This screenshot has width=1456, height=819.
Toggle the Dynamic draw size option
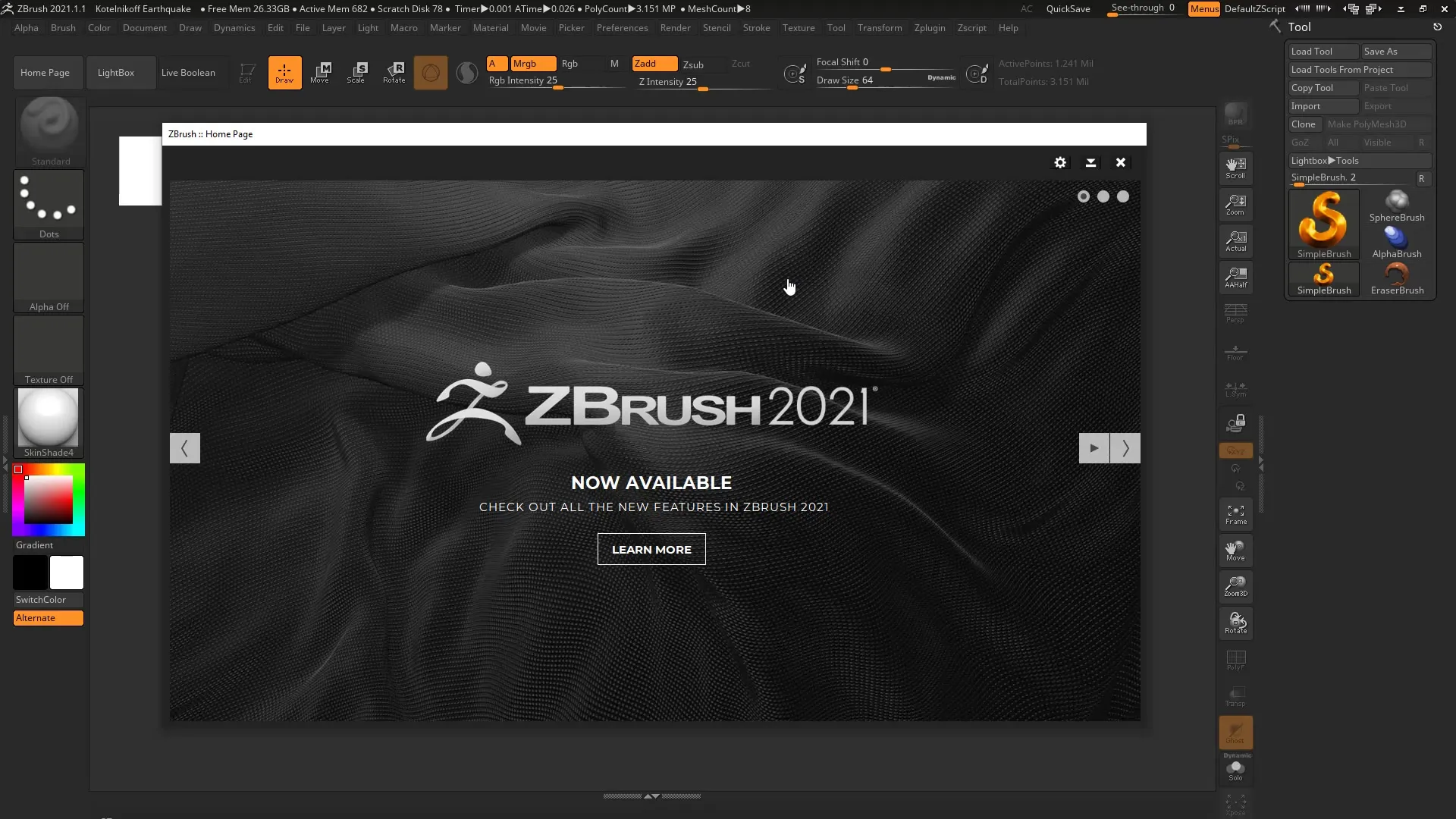pos(941,77)
